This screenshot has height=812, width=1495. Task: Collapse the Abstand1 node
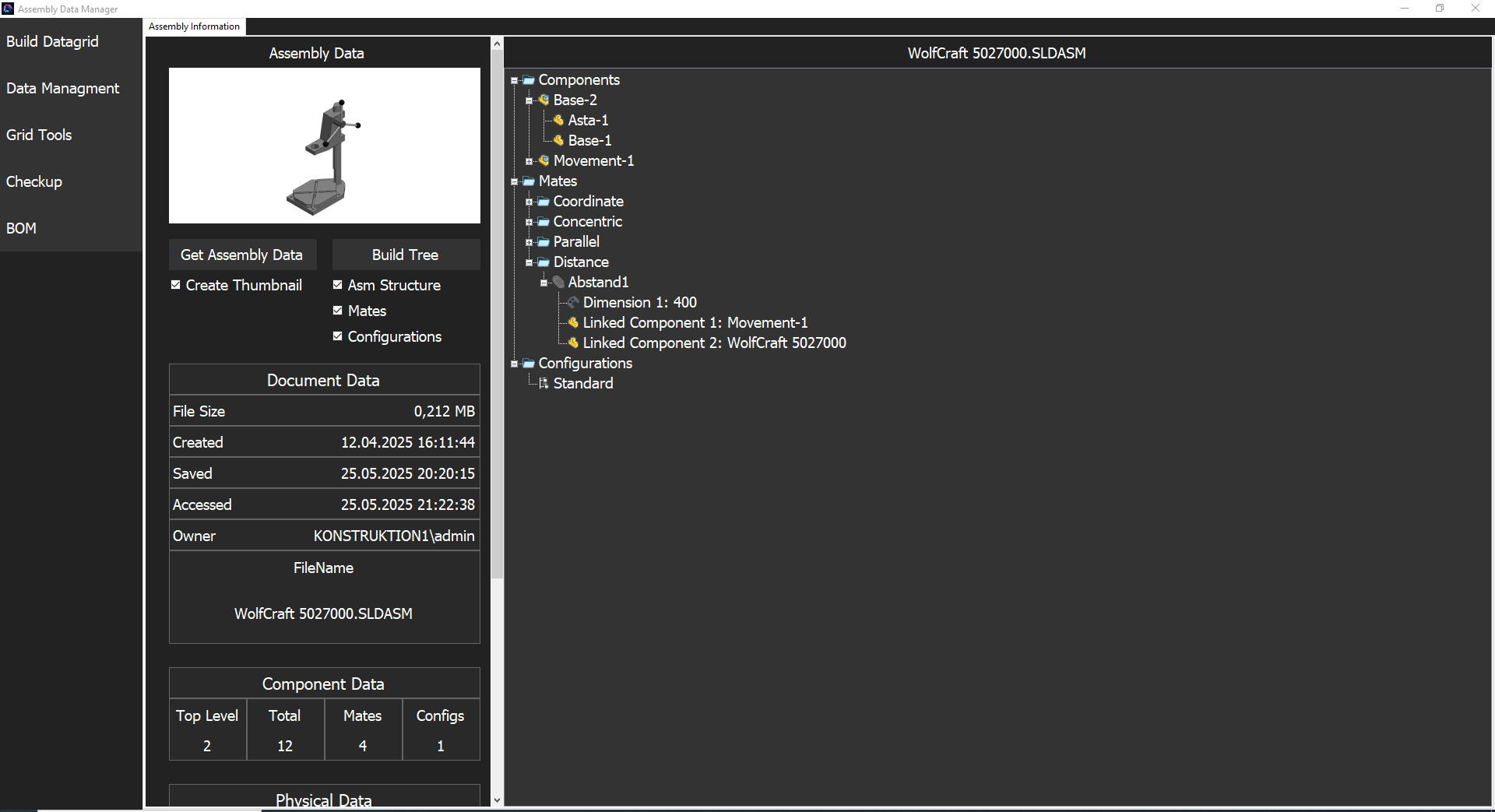point(543,283)
